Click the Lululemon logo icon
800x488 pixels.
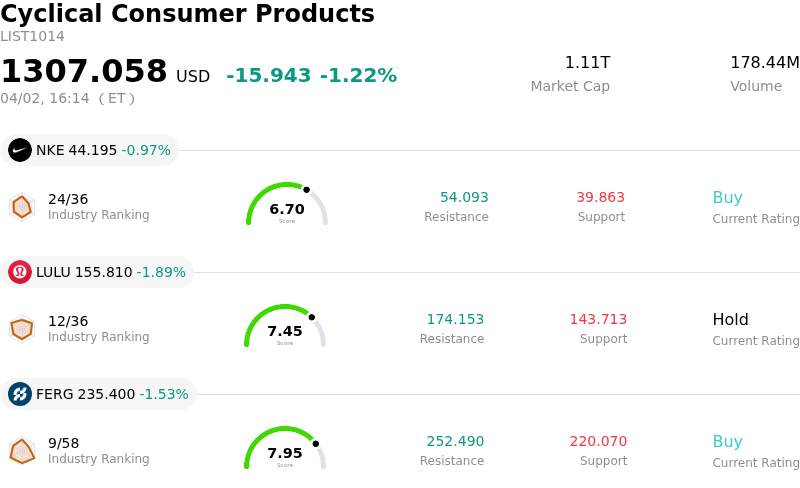[20, 272]
